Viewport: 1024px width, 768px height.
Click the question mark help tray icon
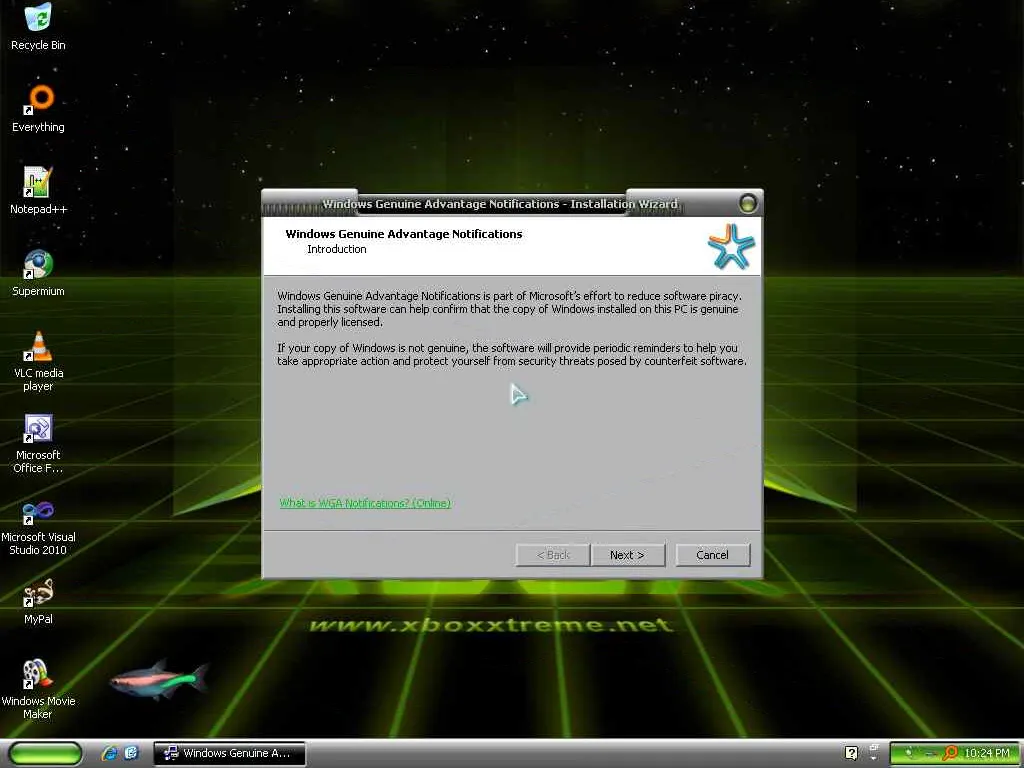pyautogui.click(x=851, y=753)
